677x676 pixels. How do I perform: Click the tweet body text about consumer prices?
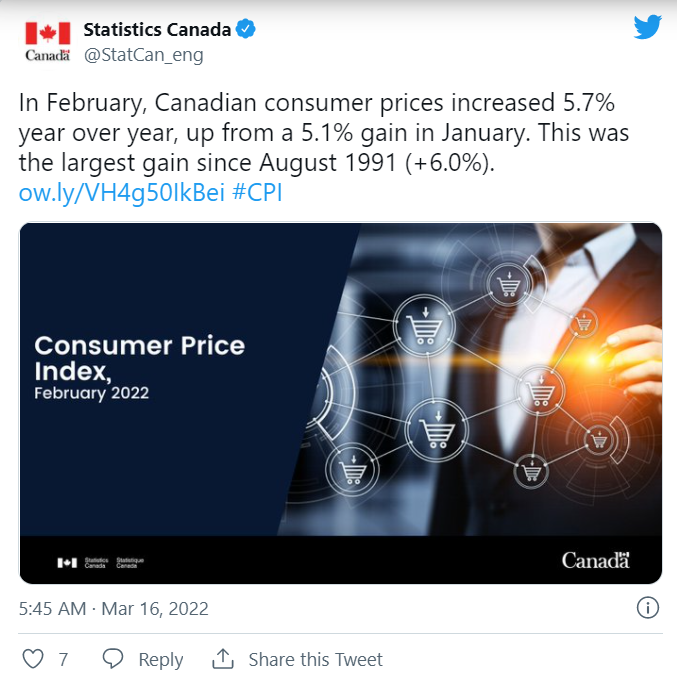tap(324, 133)
